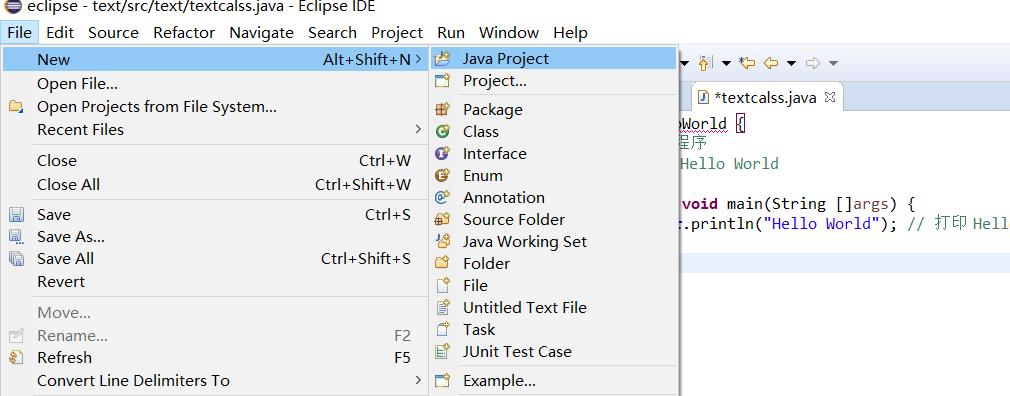Image resolution: width=1010 pixels, height=396 pixels.
Task: Open the Refactor menu
Action: coord(184,32)
